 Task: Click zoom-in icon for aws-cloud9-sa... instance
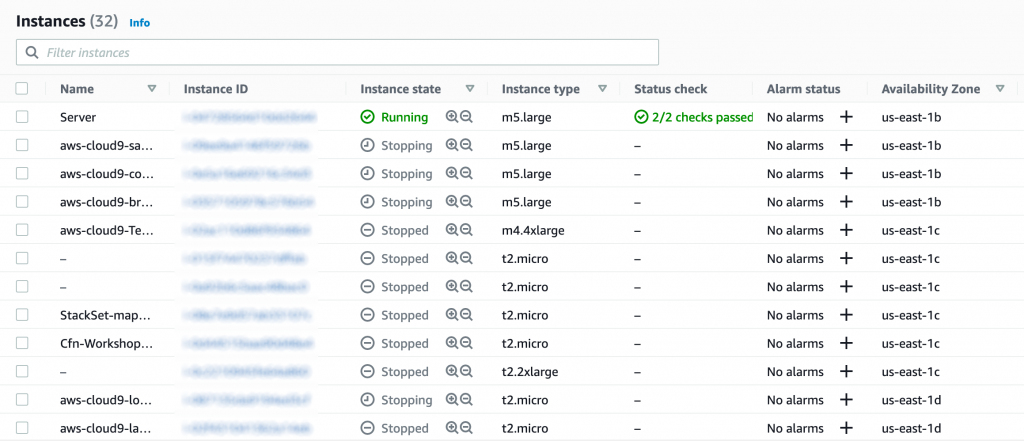[x=451, y=145]
